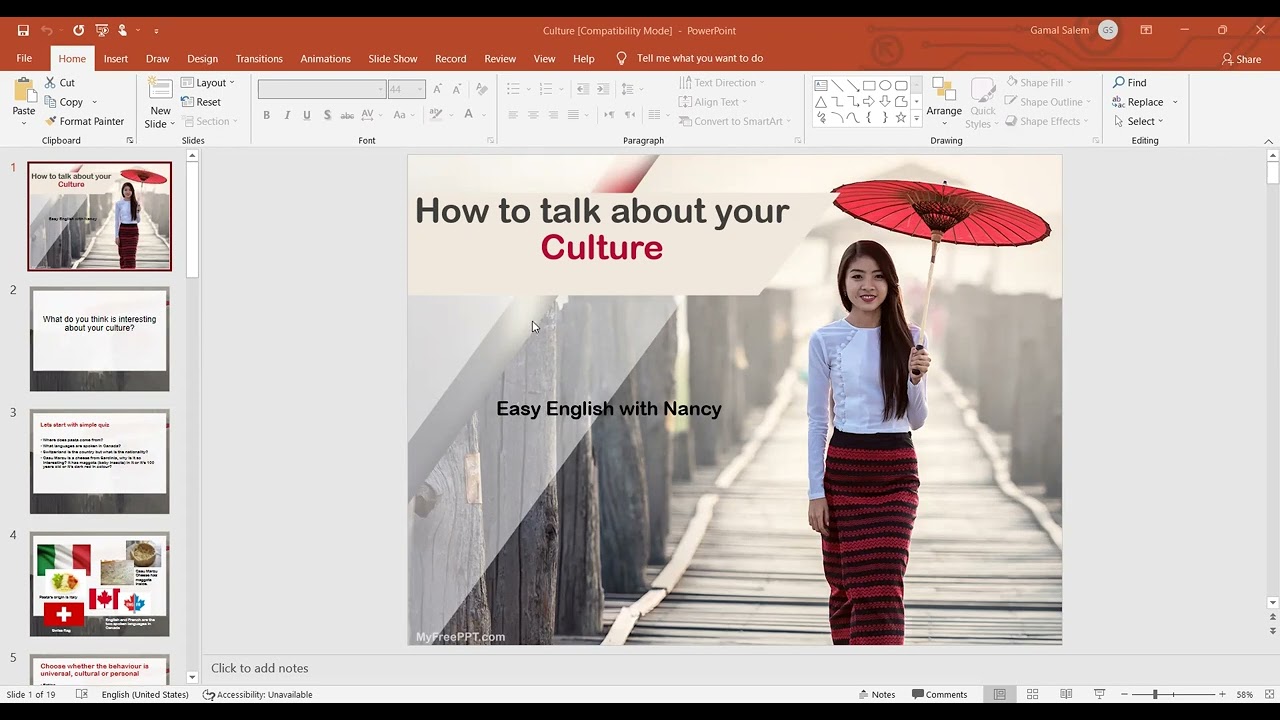
Task: Switch to Slide Sorter view in status bar
Action: (1033, 694)
